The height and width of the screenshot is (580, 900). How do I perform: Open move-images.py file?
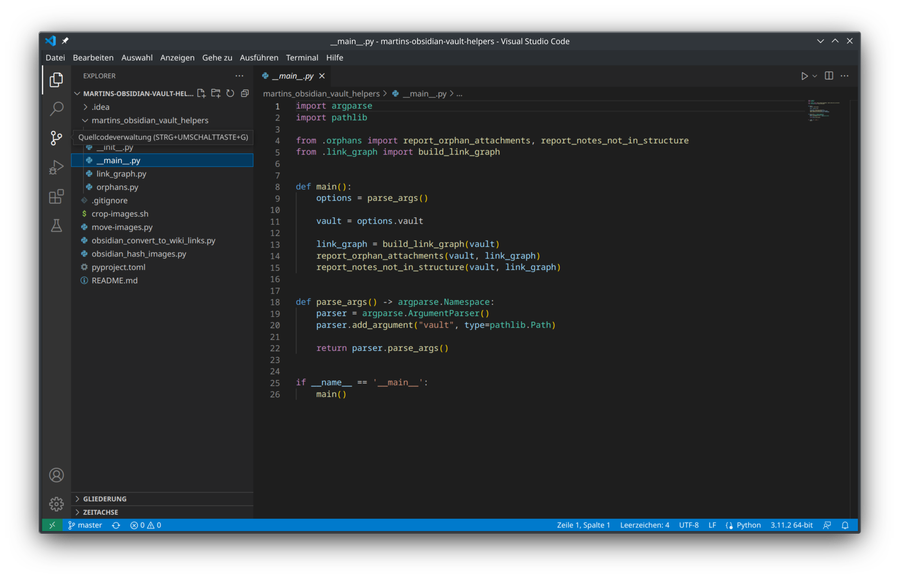point(162,227)
